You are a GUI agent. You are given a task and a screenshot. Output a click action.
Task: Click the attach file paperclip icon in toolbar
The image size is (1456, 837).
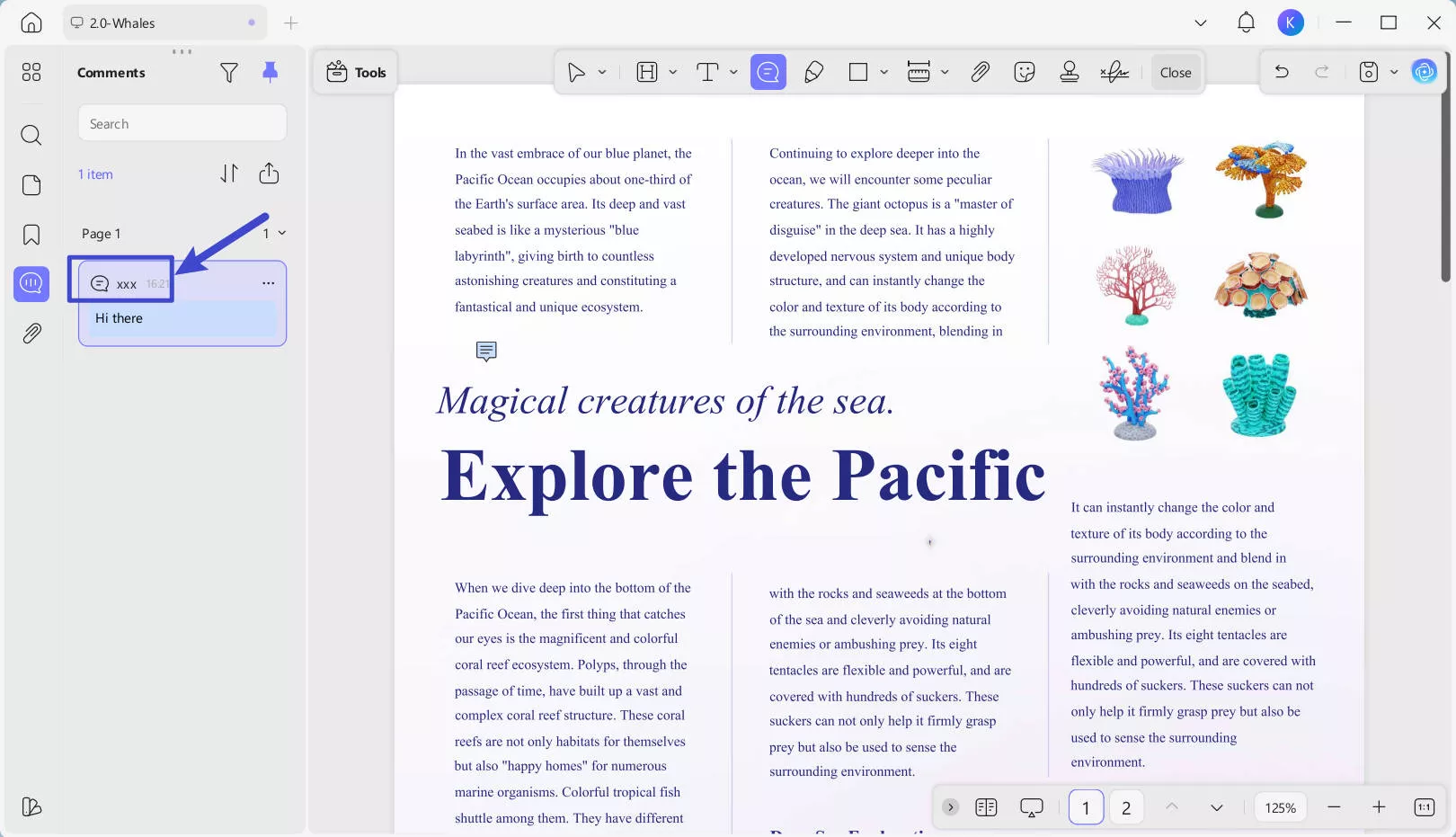point(980,72)
